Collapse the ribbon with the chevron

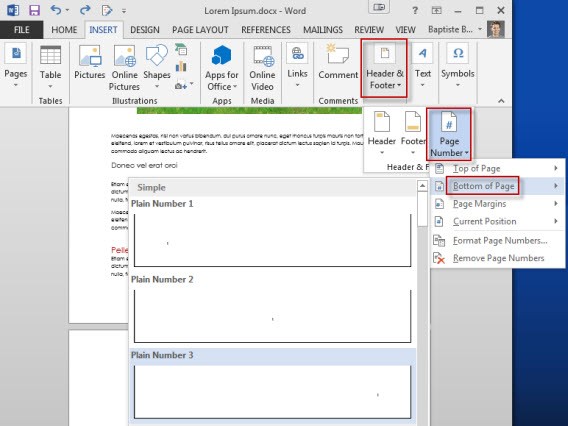pos(501,101)
